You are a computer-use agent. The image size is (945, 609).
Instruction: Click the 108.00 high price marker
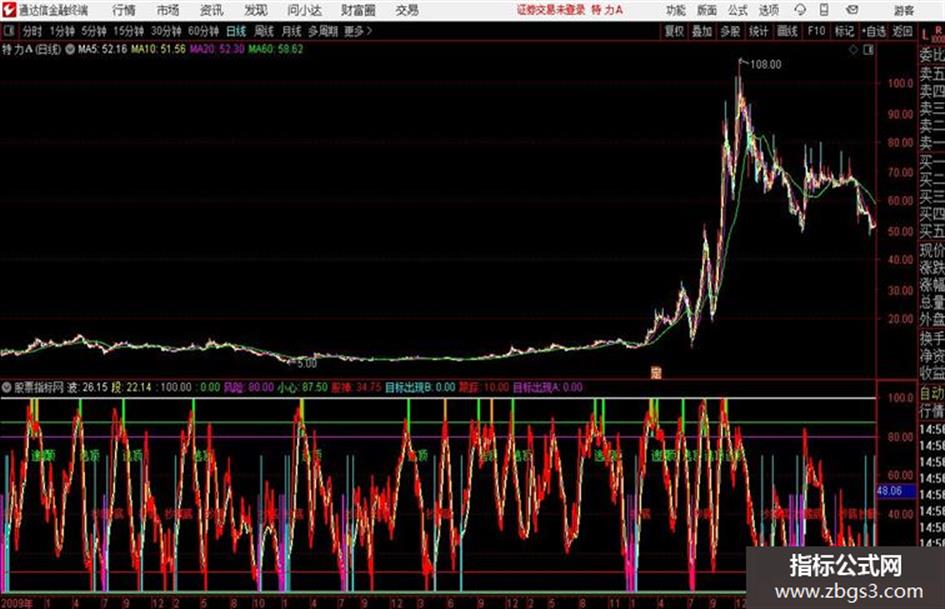tap(765, 65)
